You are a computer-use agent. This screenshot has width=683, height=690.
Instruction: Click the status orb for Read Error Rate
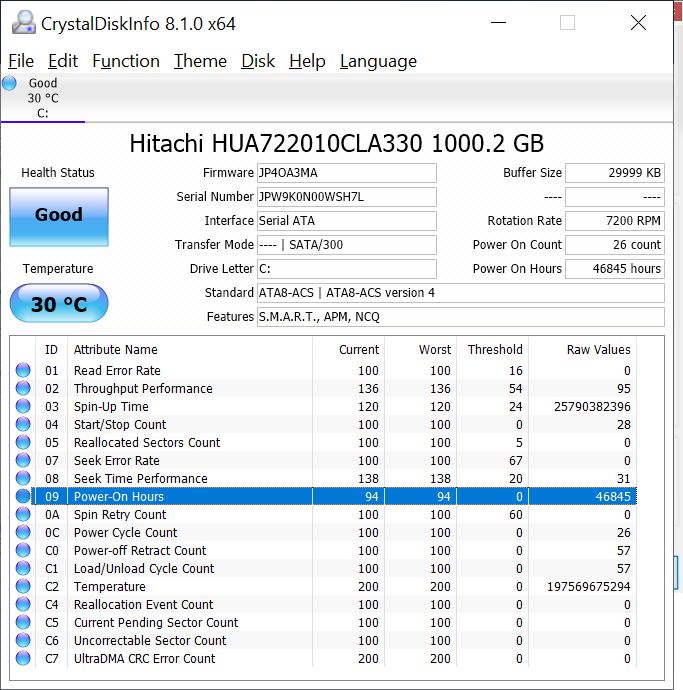click(23, 370)
